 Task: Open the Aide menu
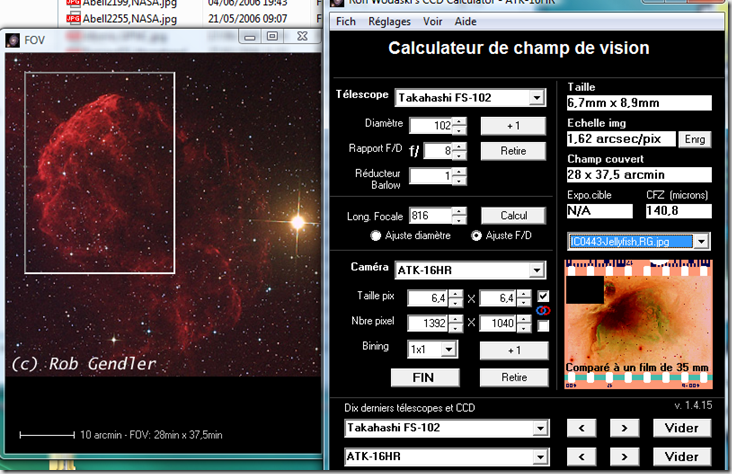pos(465,21)
